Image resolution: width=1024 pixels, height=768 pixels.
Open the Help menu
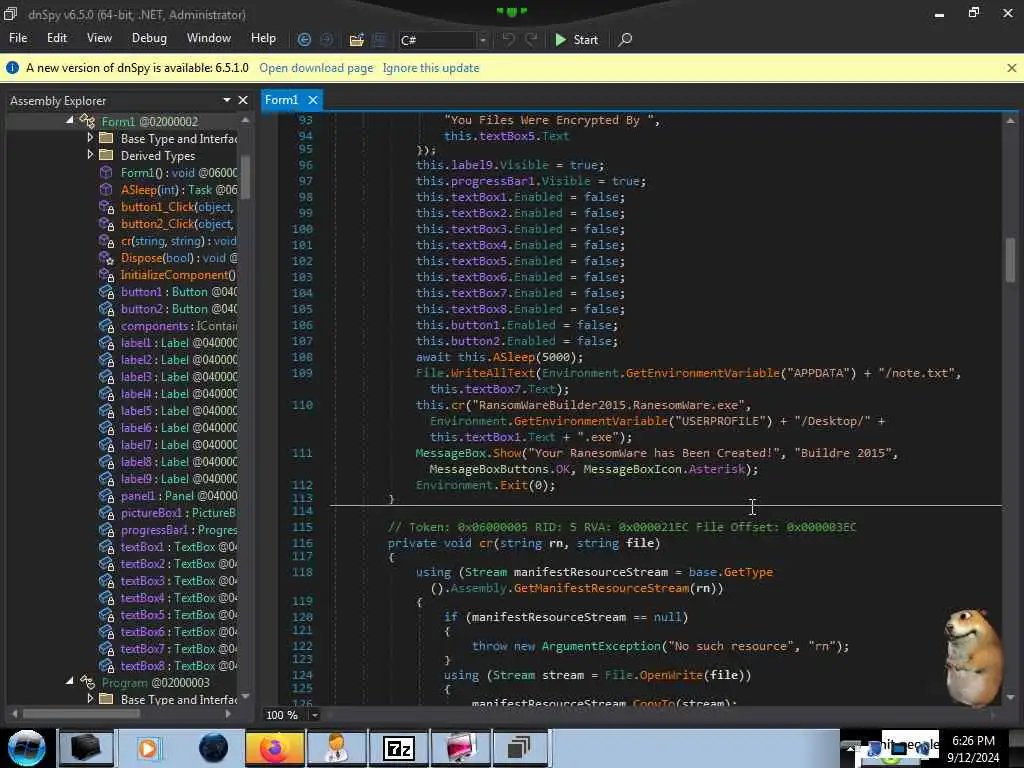click(263, 39)
